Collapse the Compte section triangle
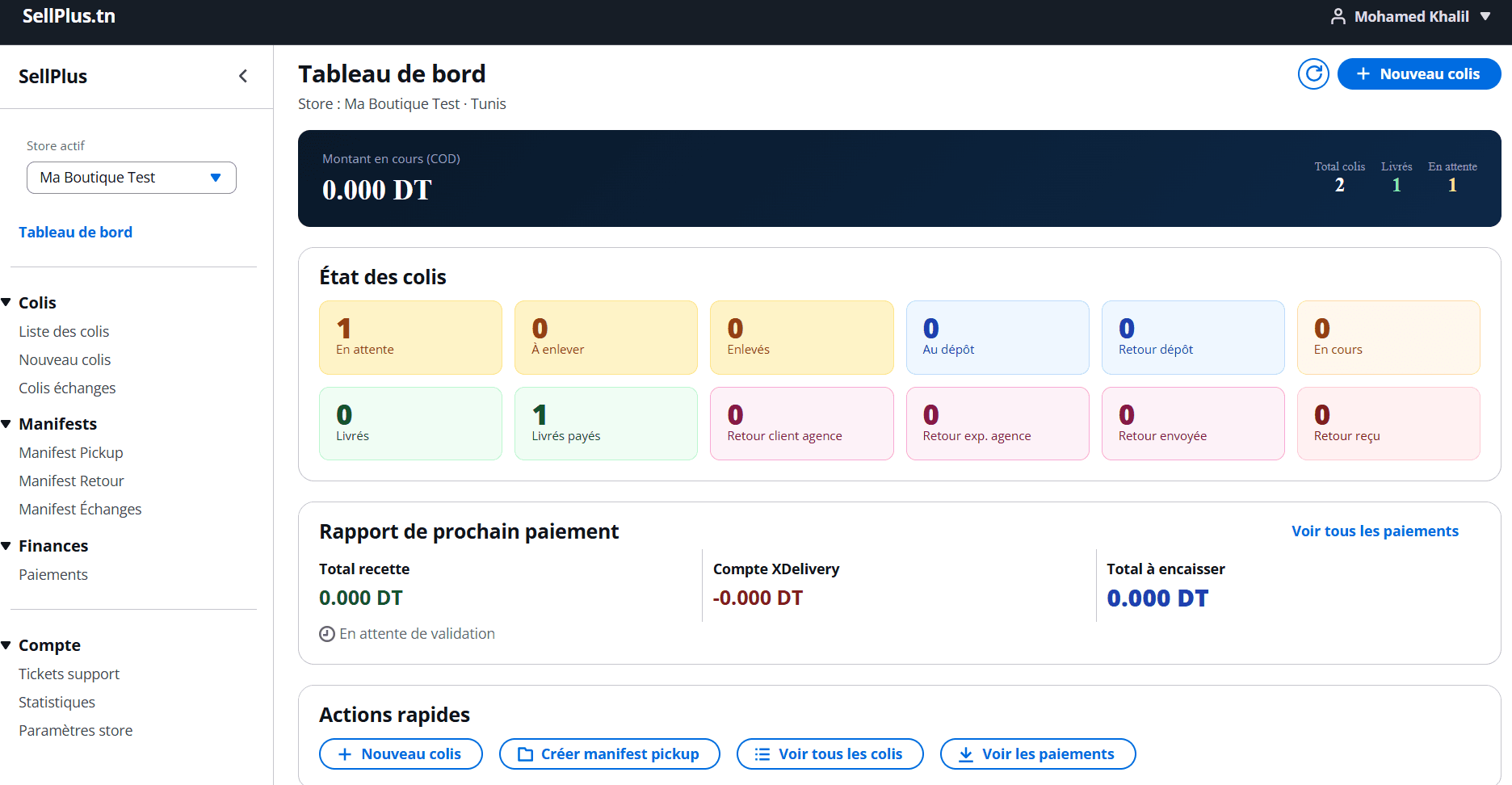The width and height of the screenshot is (1512, 785). [6, 645]
